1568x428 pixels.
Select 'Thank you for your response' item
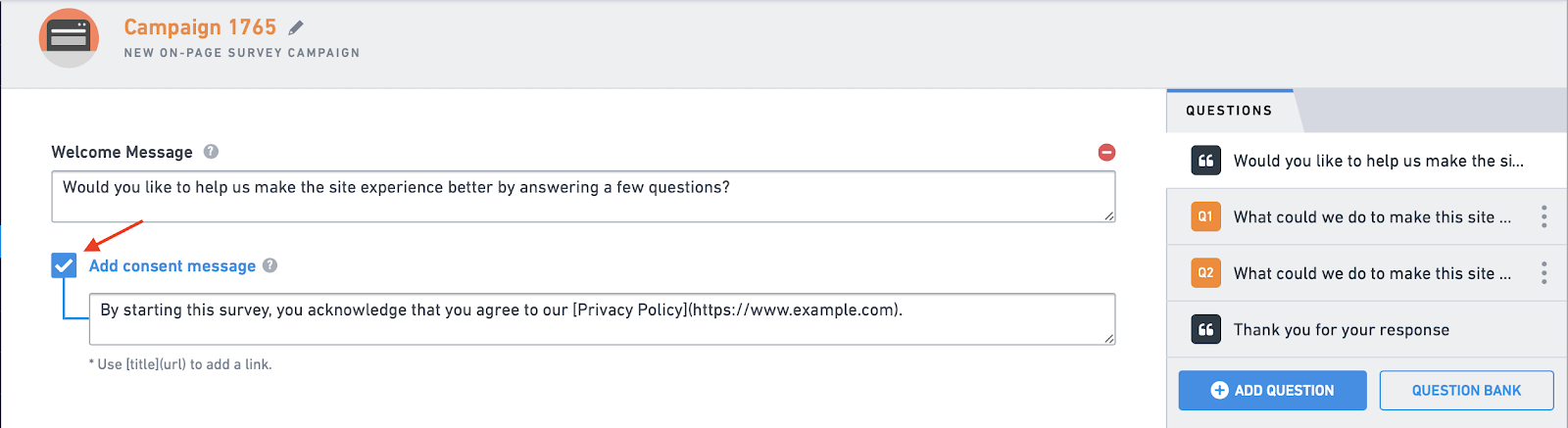(1367, 329)
